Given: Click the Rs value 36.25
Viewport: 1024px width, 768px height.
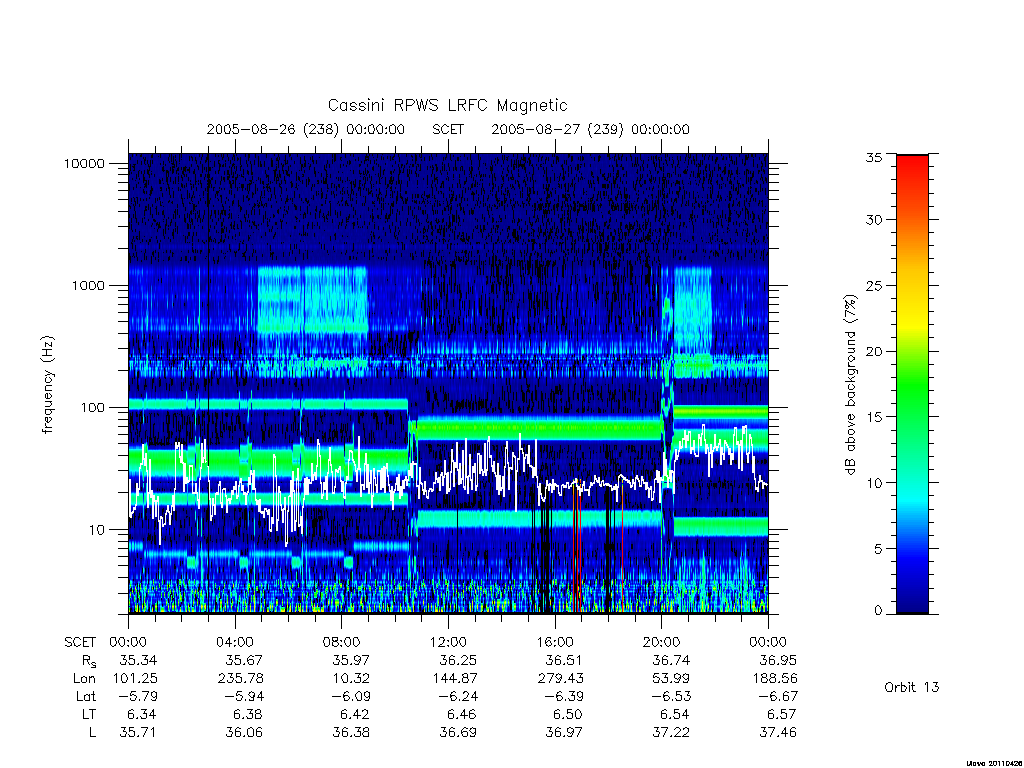Looking at the screenshot, I should (457, 660).
